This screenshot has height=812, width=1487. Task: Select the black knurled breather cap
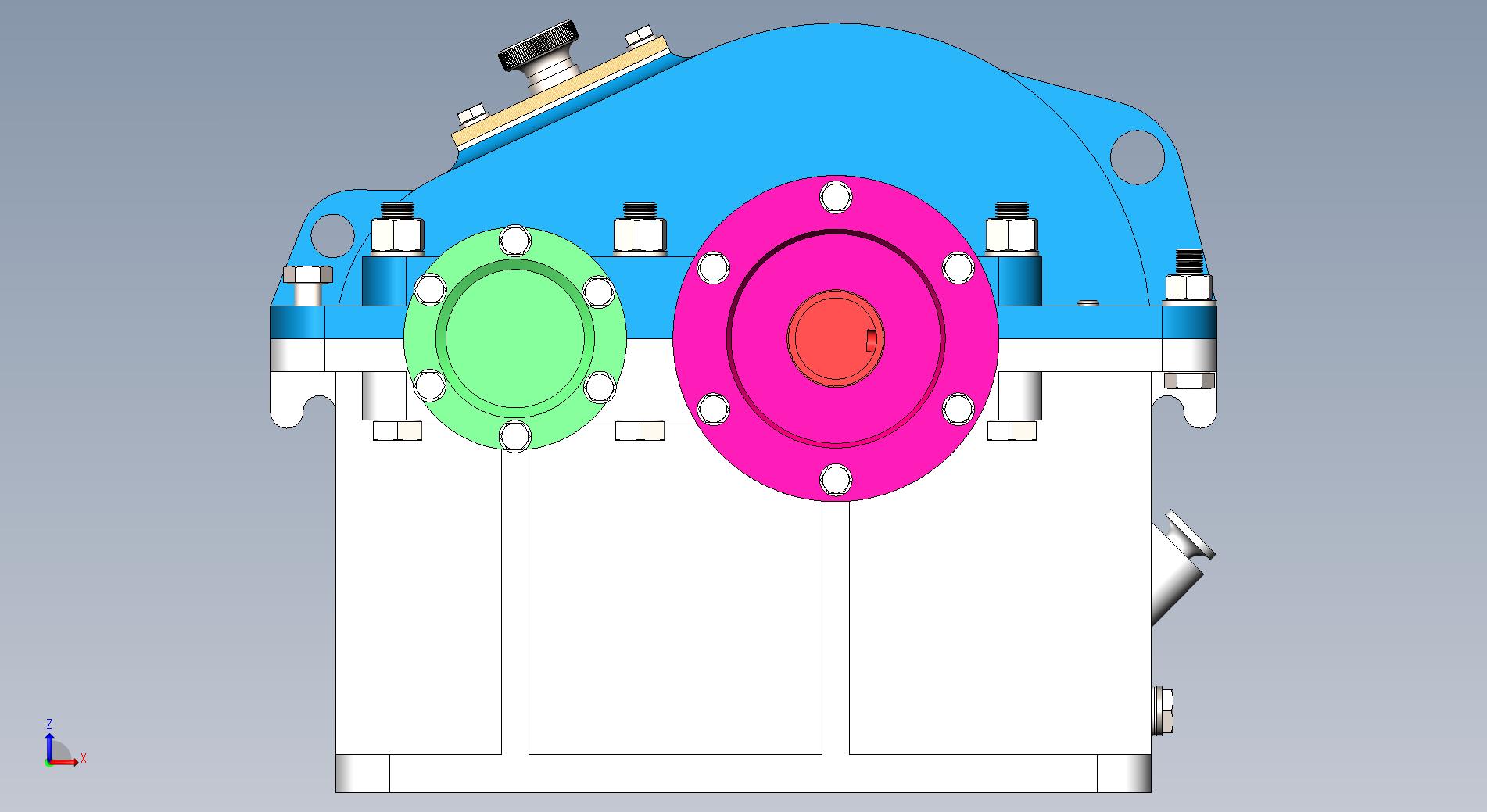pyautogui.click(x=540, y=46)
